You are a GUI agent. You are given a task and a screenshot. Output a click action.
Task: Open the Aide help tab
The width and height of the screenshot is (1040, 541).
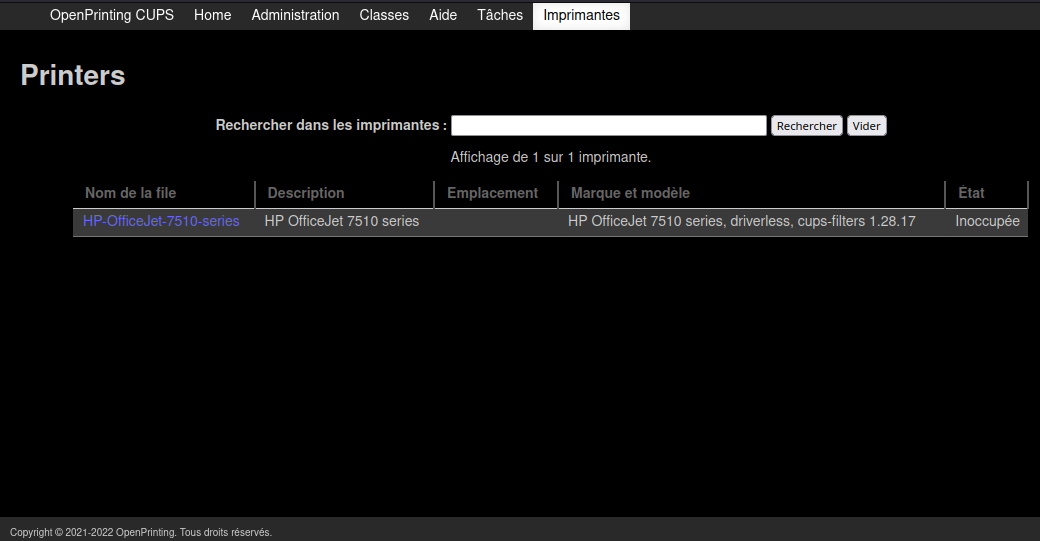pos(443,15)
